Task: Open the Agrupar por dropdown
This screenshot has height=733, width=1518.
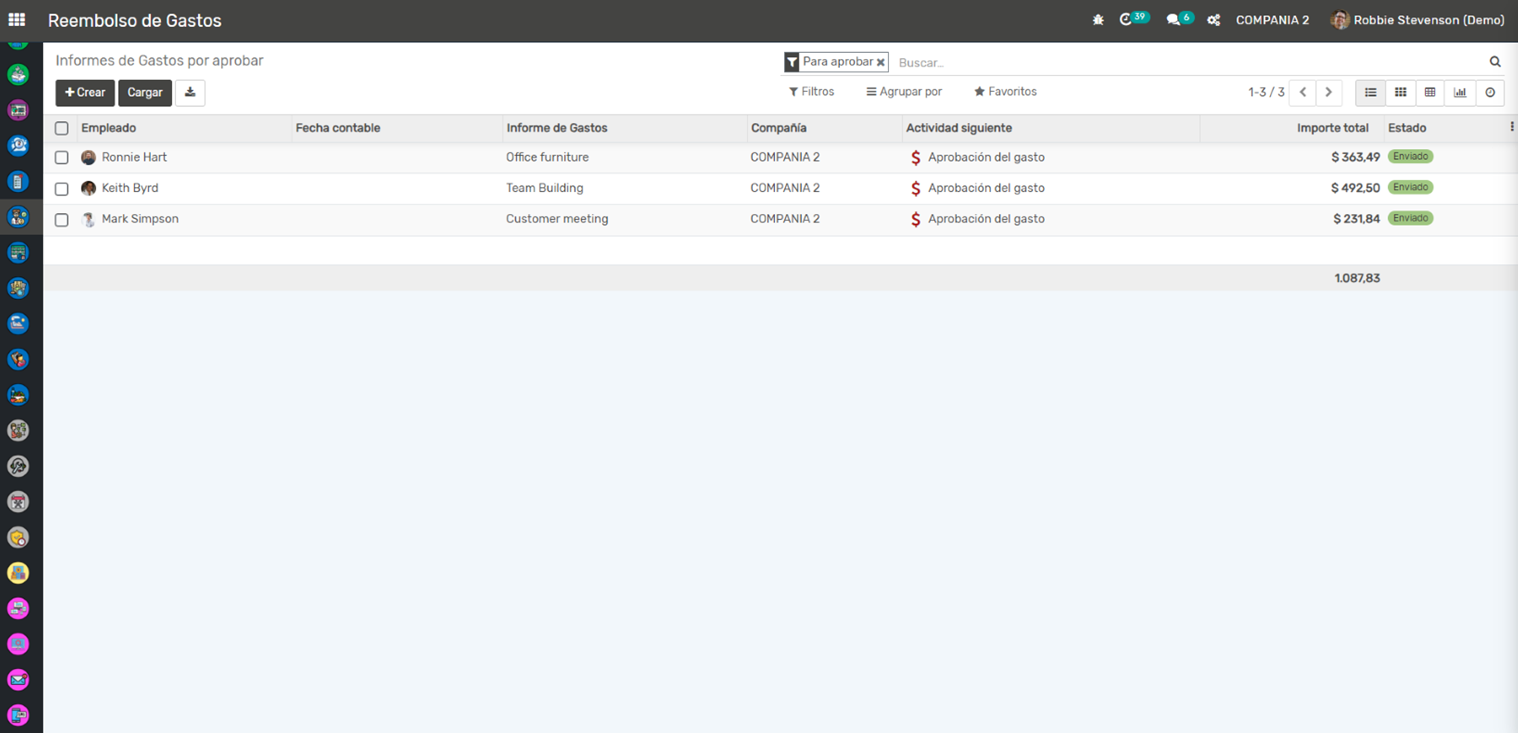Action: 904,92
